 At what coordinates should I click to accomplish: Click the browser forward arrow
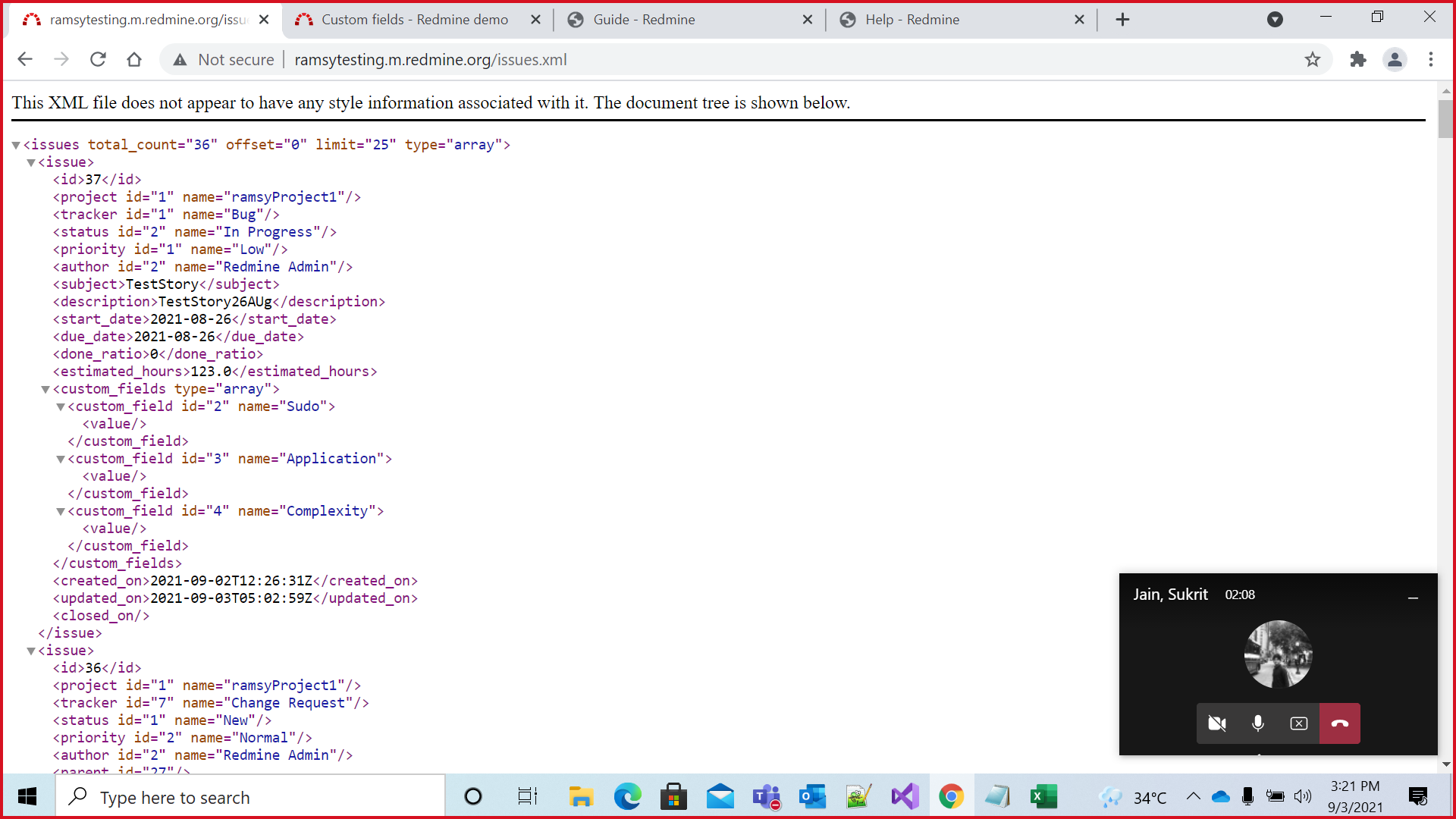(61, 59)
